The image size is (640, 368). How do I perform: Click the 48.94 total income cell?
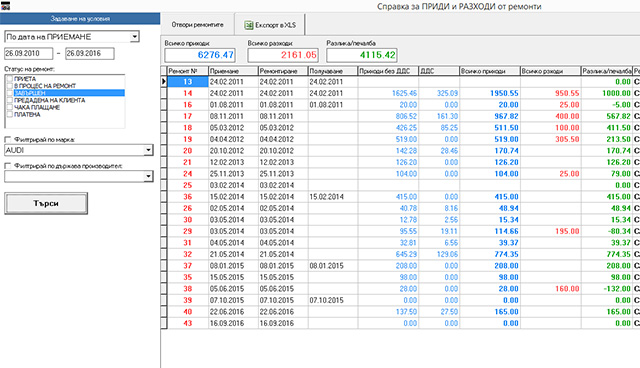click(490, 208)
